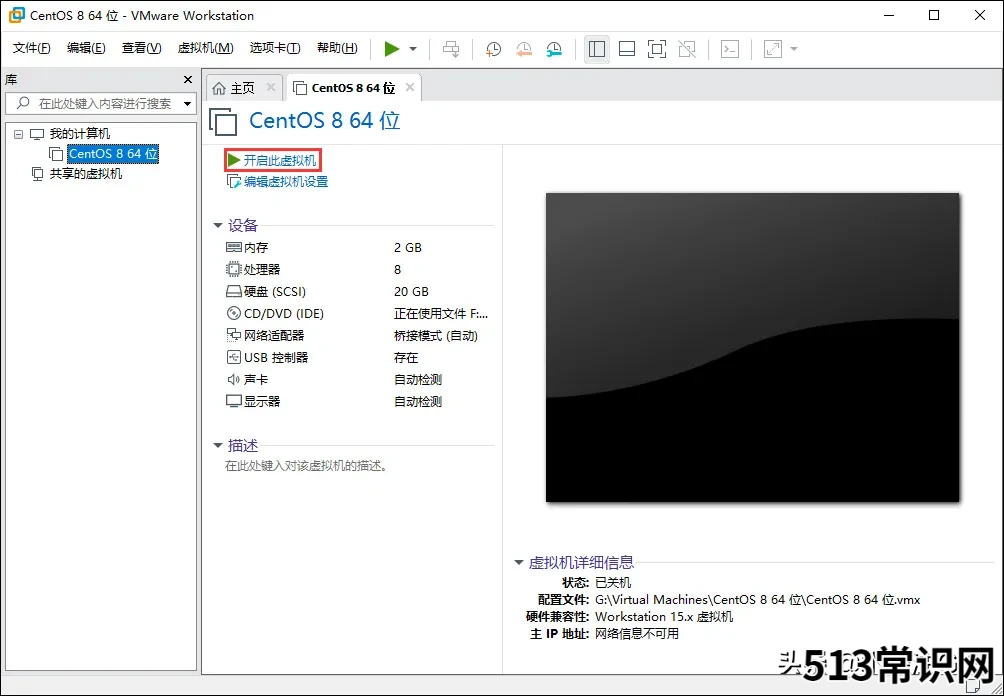
Task: Click the 开启此虚拟机 link
Action: pyautogui.click(x=279, y=160)
